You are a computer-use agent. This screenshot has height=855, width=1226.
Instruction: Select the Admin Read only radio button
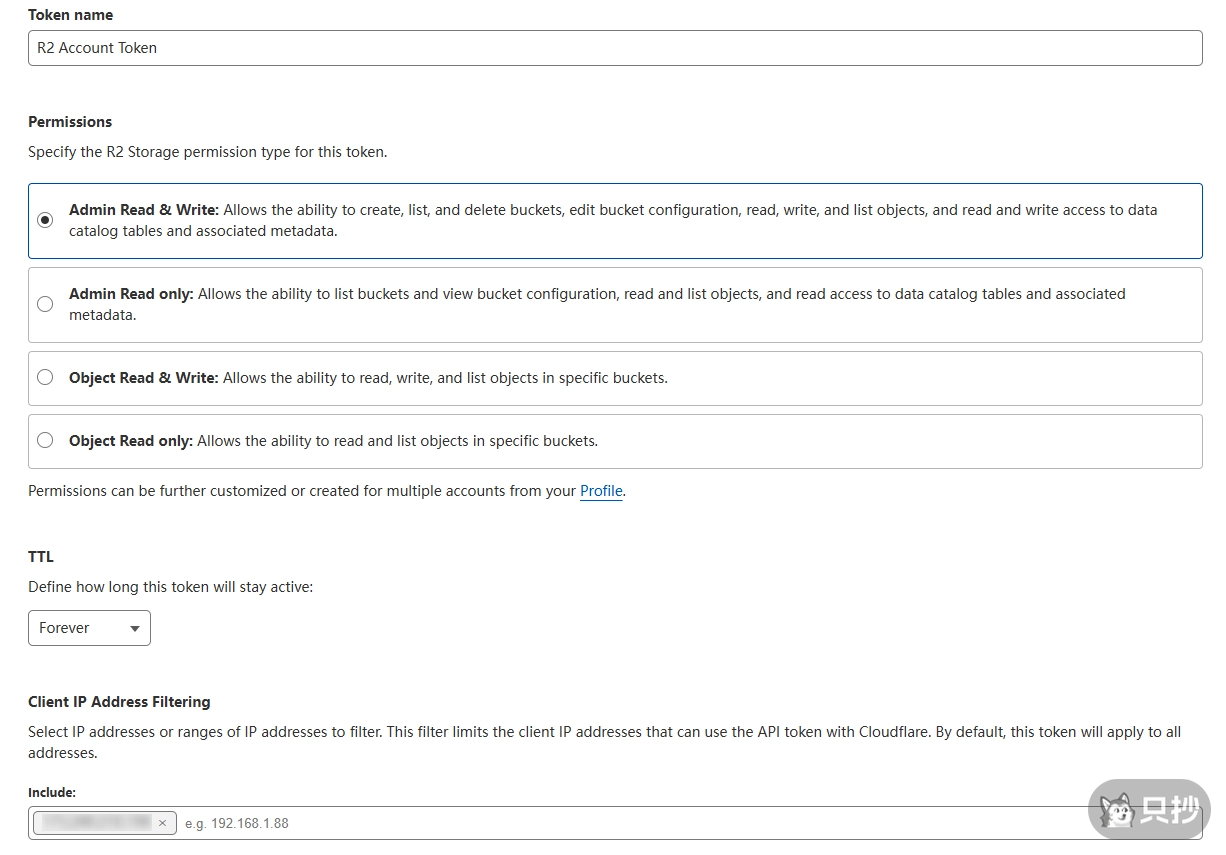(45, 304)
